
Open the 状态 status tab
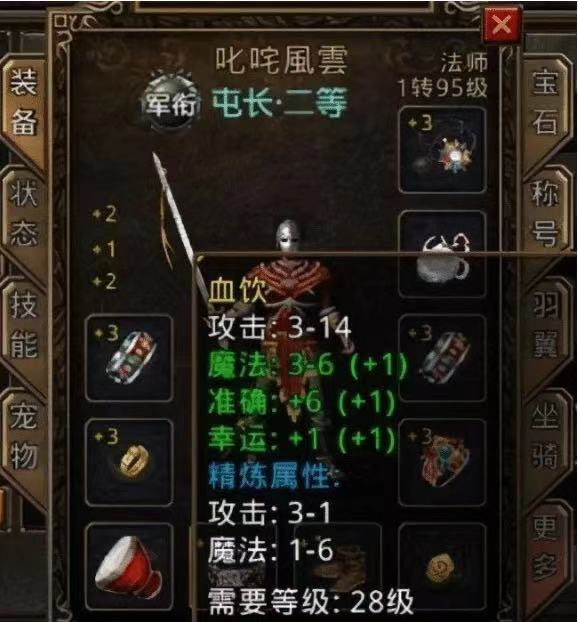(24, 213)
